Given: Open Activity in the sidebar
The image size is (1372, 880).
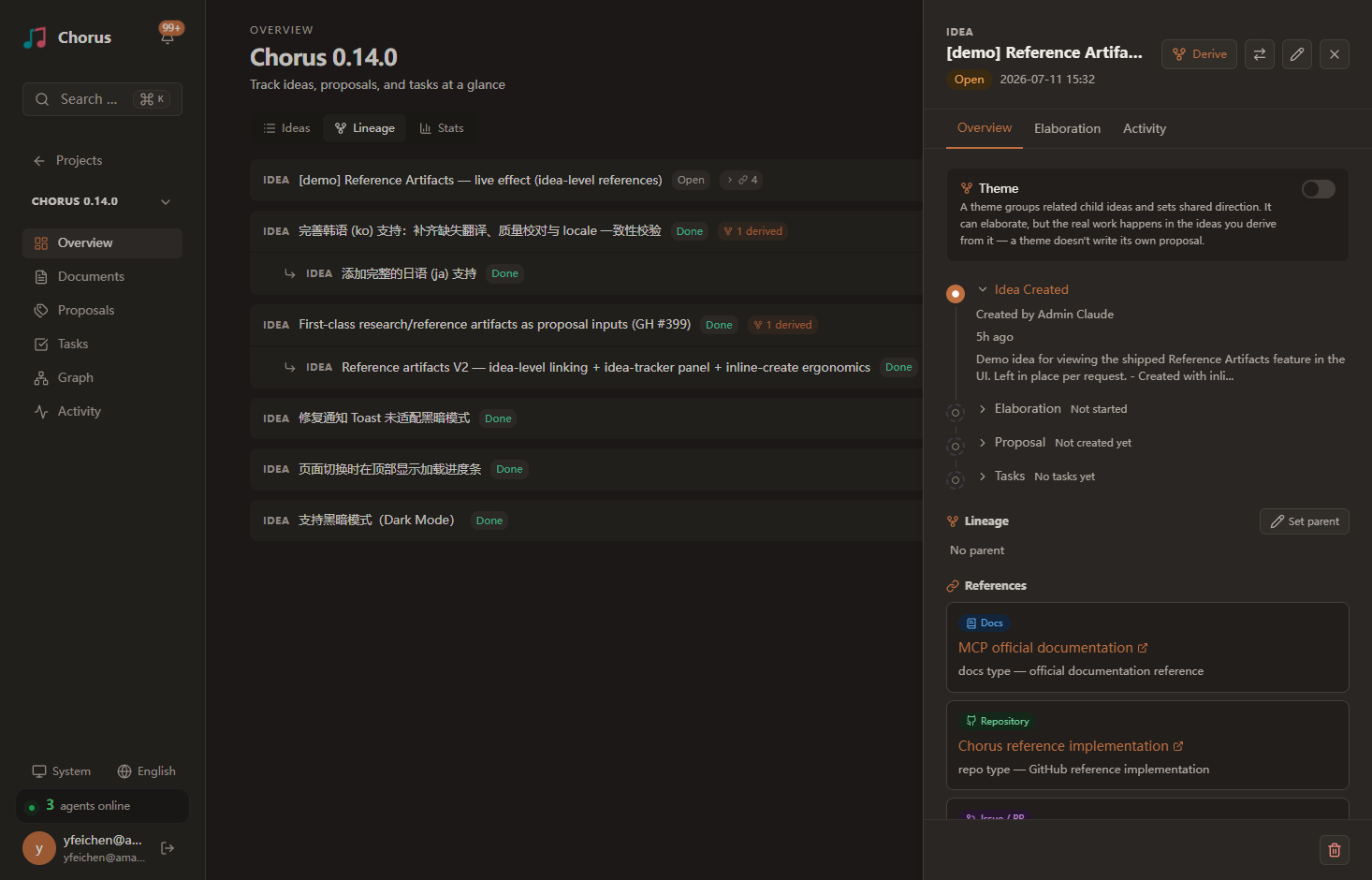Looking at the screenshot, I should (x=102, y=412).
